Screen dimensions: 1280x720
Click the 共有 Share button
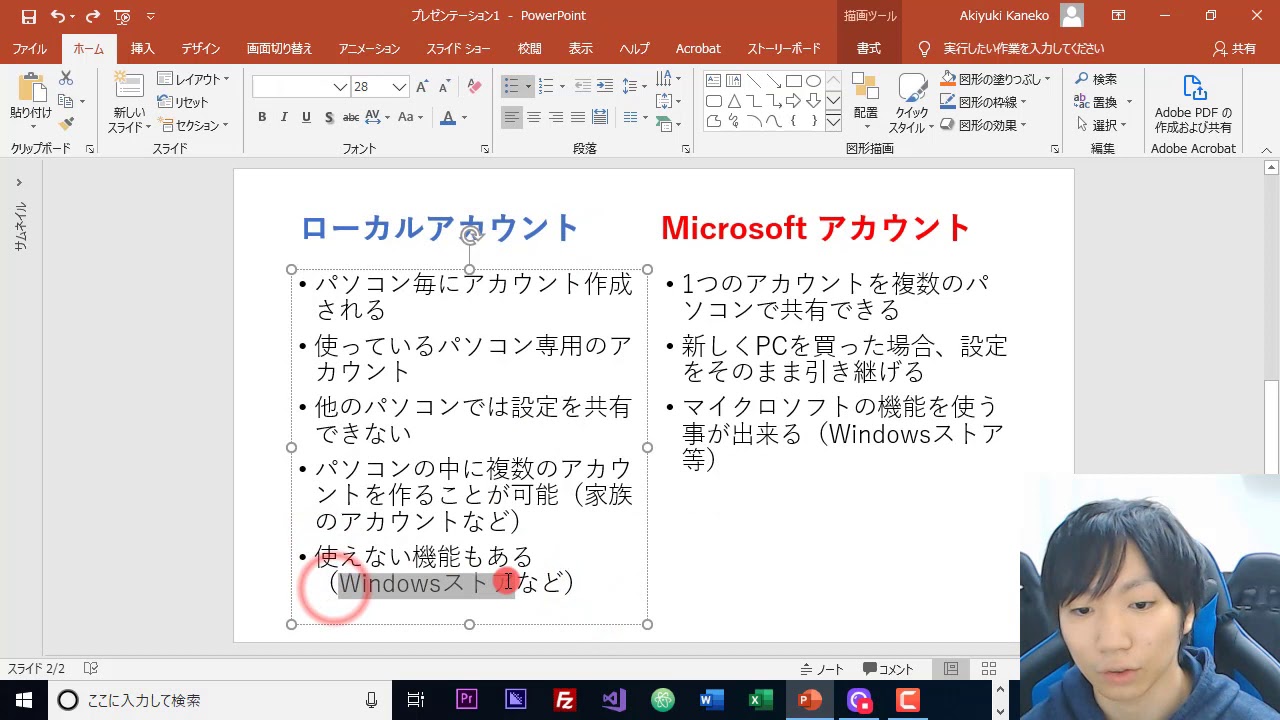point(1234,49)
